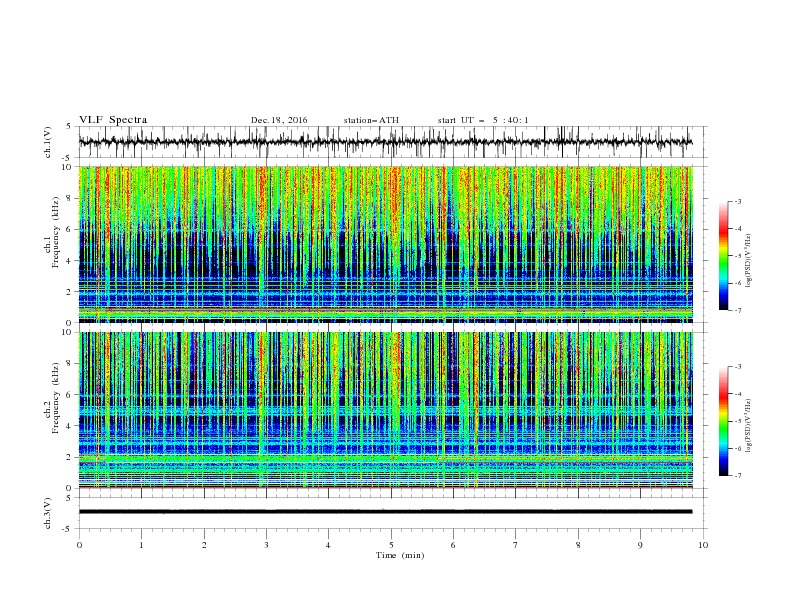The image size is (792, 612).
Task: Click the ch.2 colorbar "log(PSD)(V²/Hz)" label
Action: pos(749,425)
